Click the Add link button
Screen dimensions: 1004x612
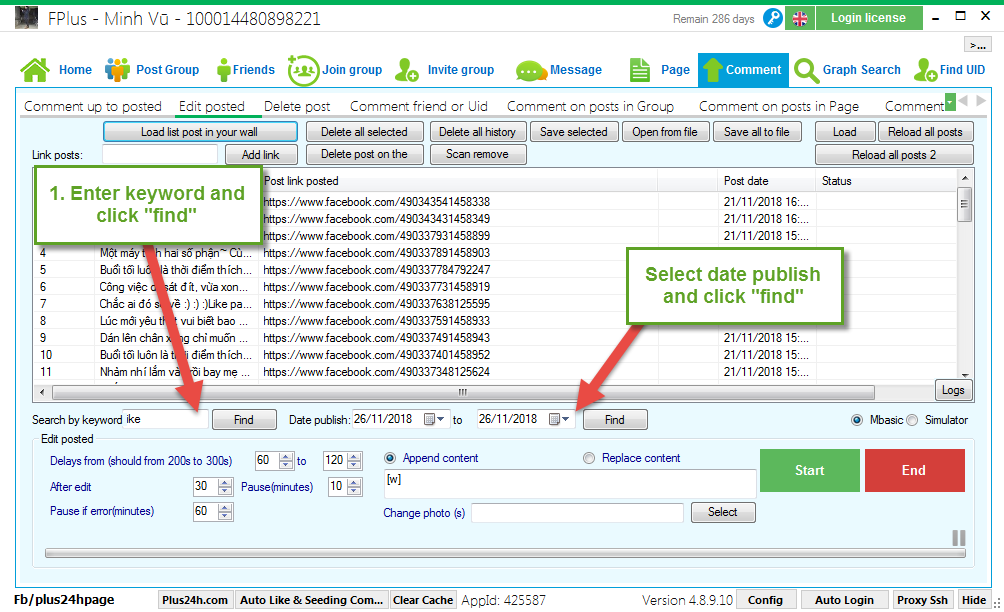tap(261, 155)
